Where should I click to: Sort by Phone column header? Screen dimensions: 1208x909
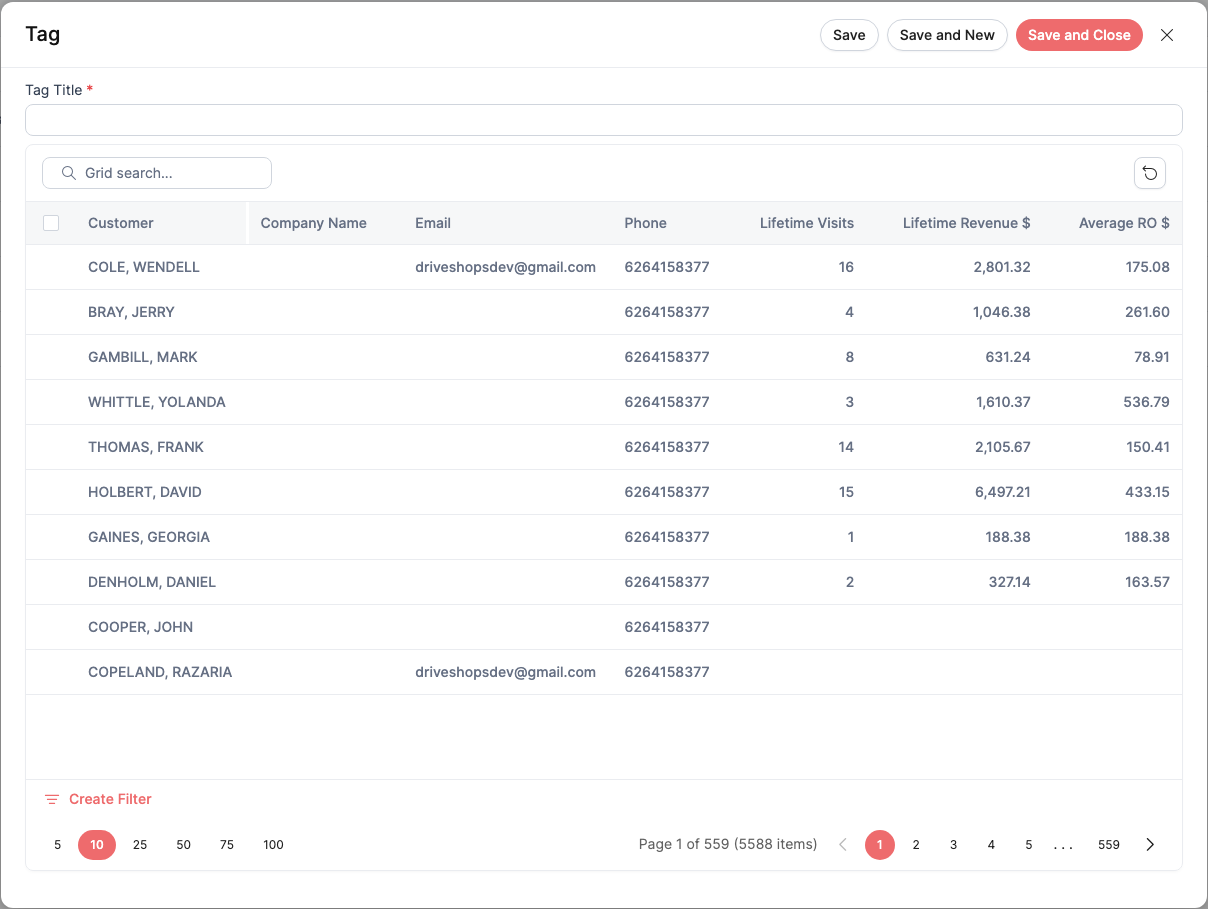coord(645,223)
